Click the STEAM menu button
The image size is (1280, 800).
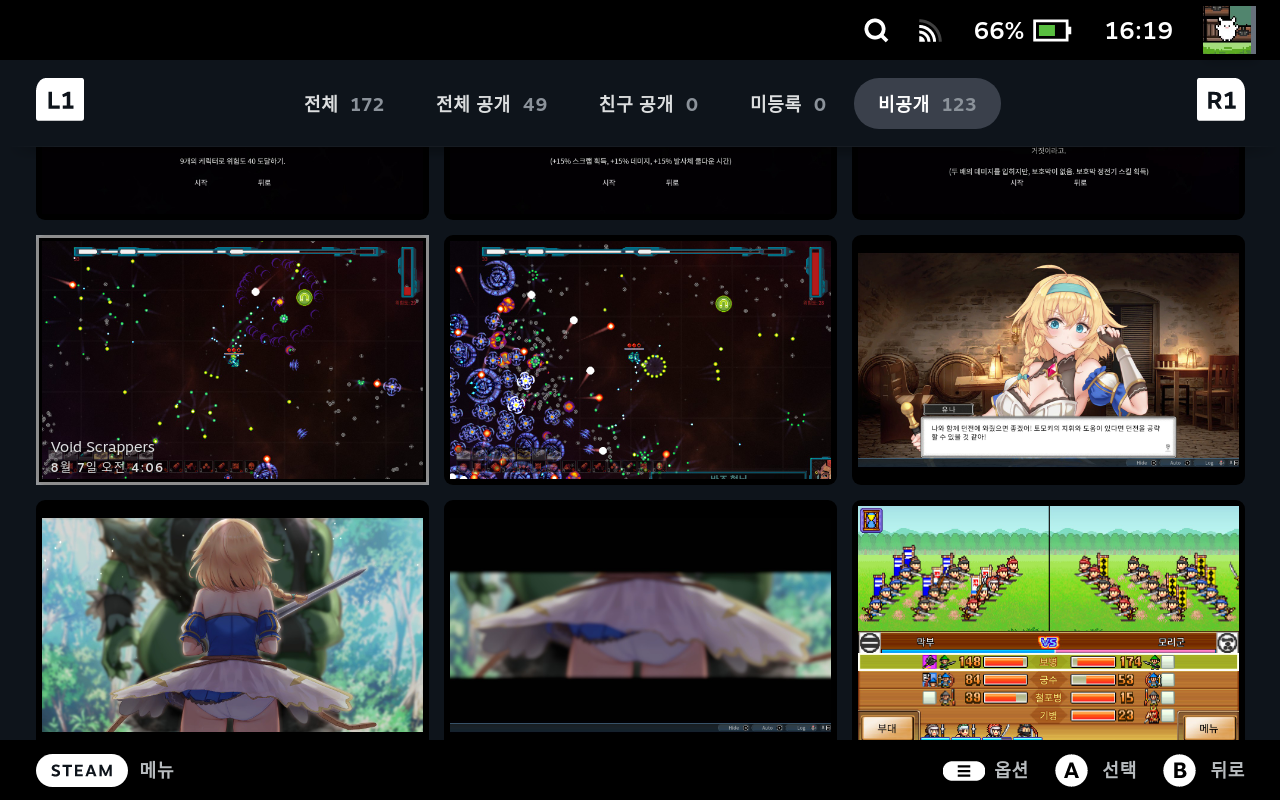[82, 770]
